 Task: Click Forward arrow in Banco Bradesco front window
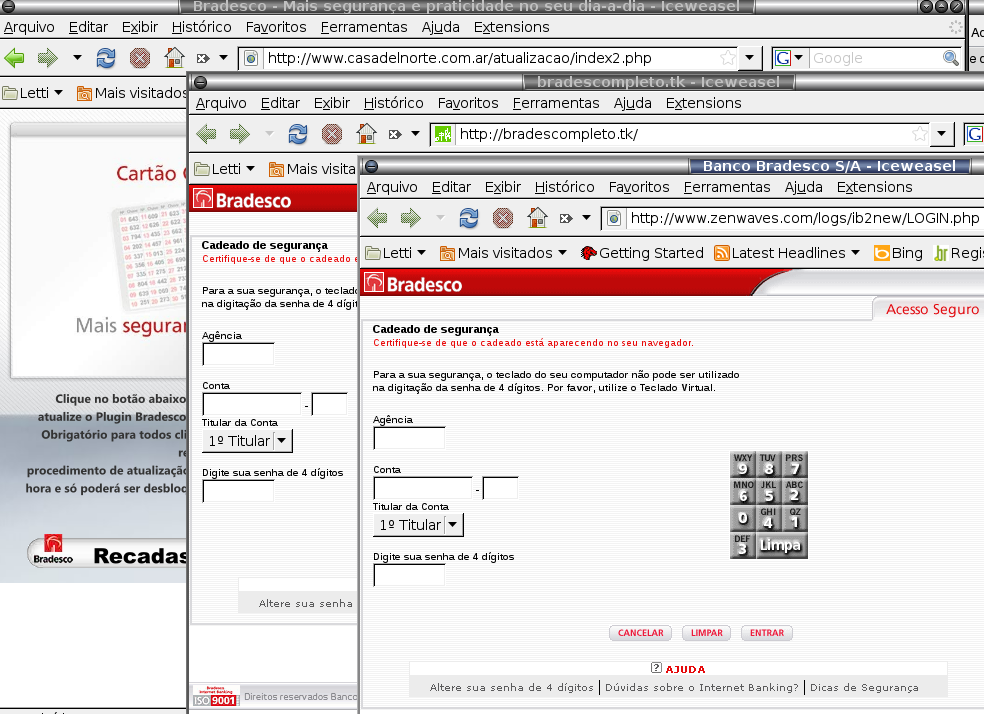point(411,218)
